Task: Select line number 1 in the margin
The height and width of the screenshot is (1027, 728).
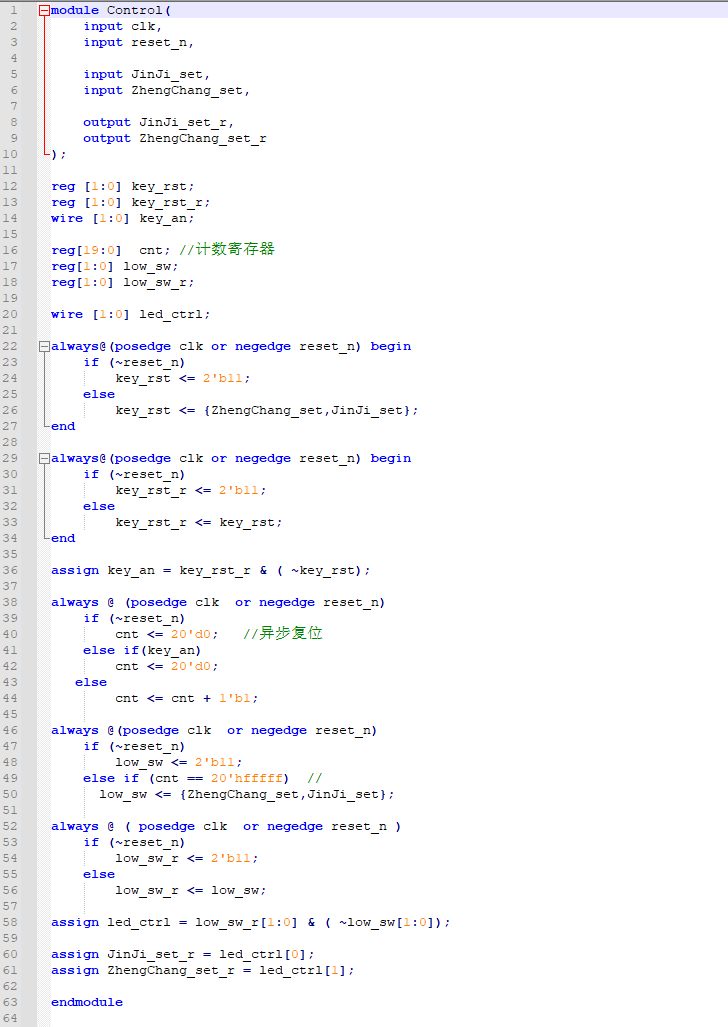Action: click(x=14, y=10)
